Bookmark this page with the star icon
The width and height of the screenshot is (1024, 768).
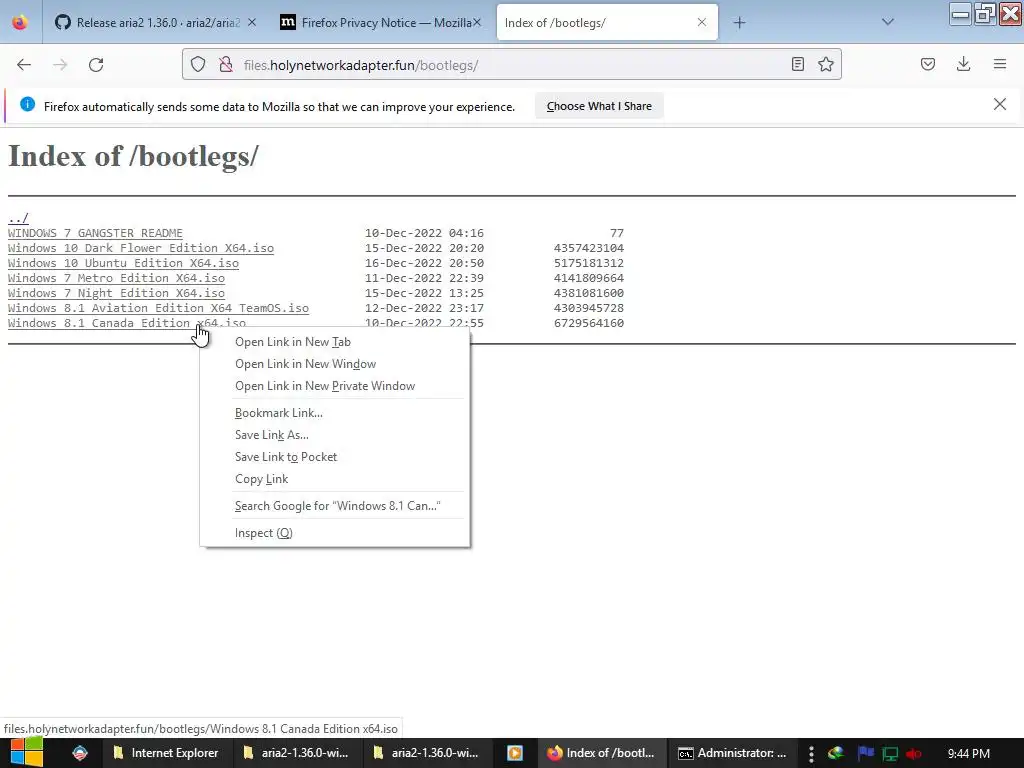point(825,64)
